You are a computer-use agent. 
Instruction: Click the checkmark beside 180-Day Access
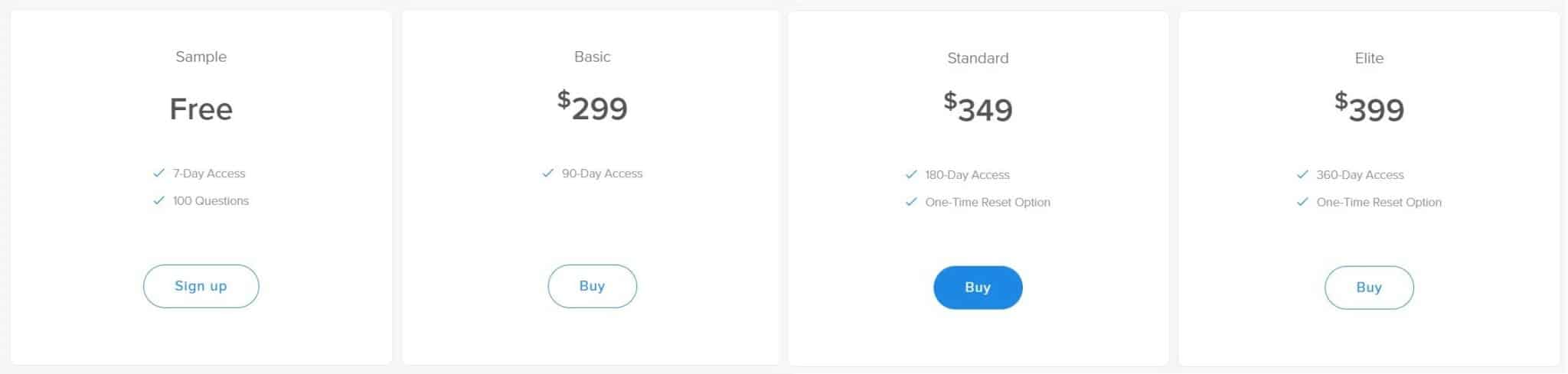911,174
